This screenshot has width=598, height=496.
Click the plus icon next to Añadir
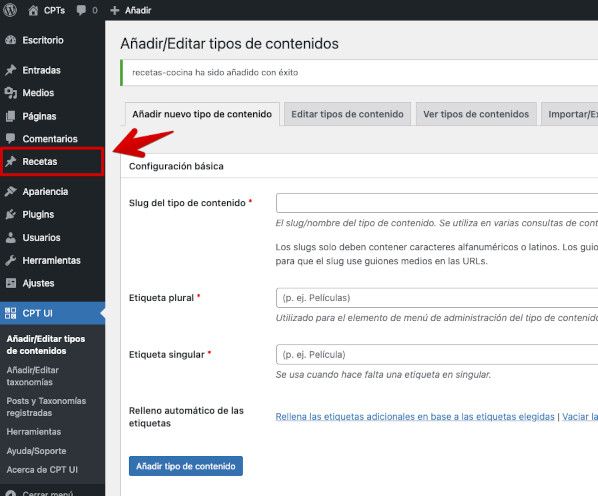(x=114, y=10)
